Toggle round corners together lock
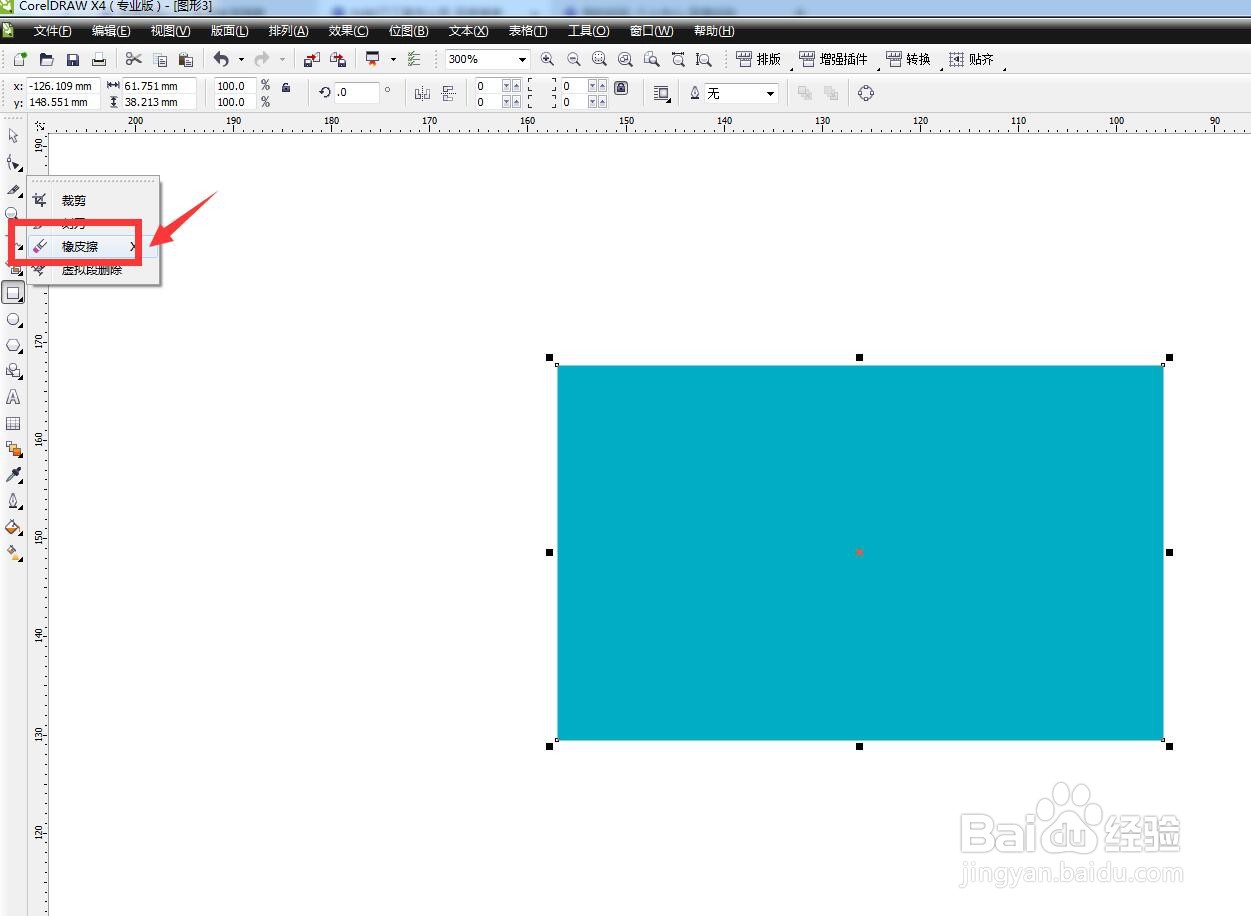 [621, 88]
